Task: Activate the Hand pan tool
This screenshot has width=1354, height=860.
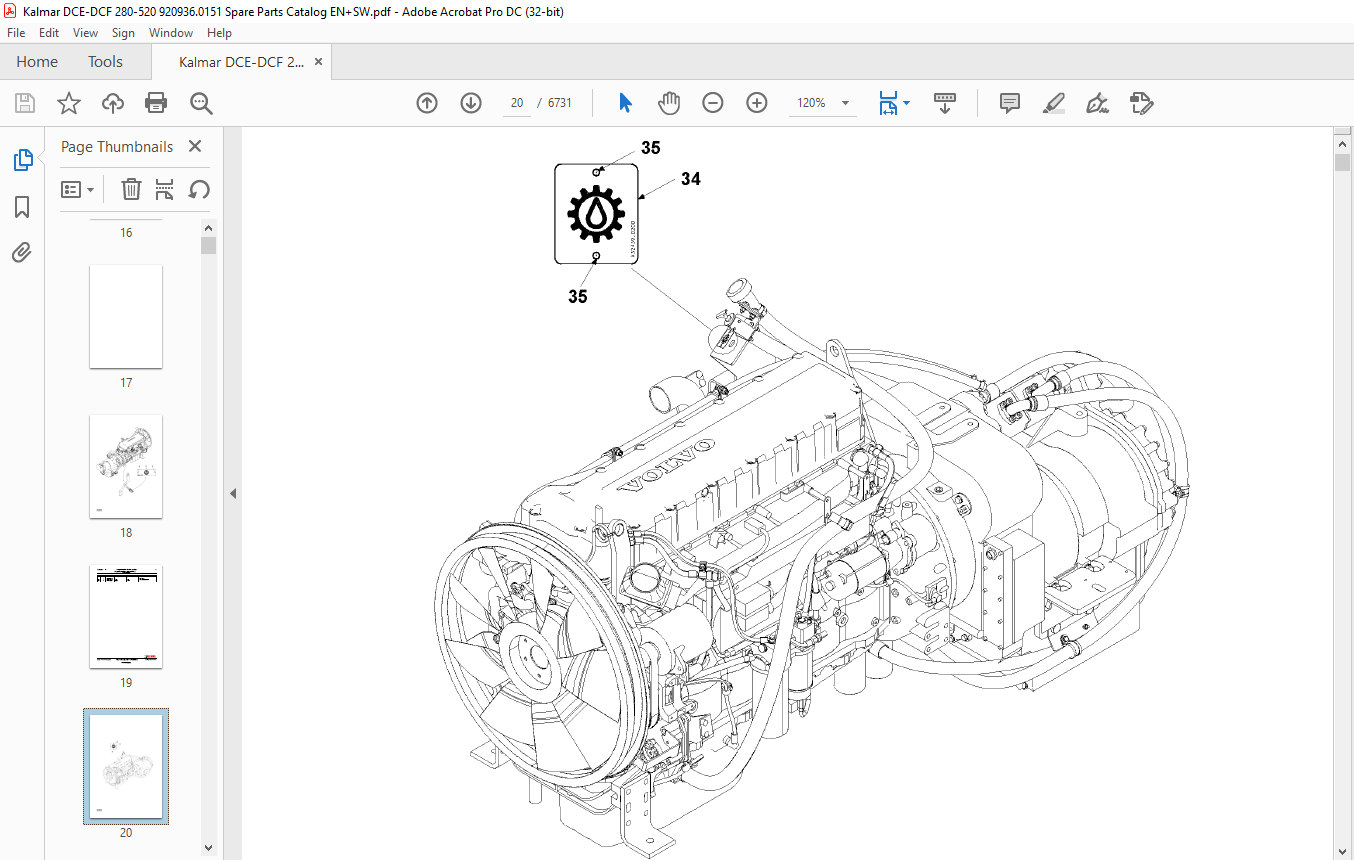Action: pos(669,103)
